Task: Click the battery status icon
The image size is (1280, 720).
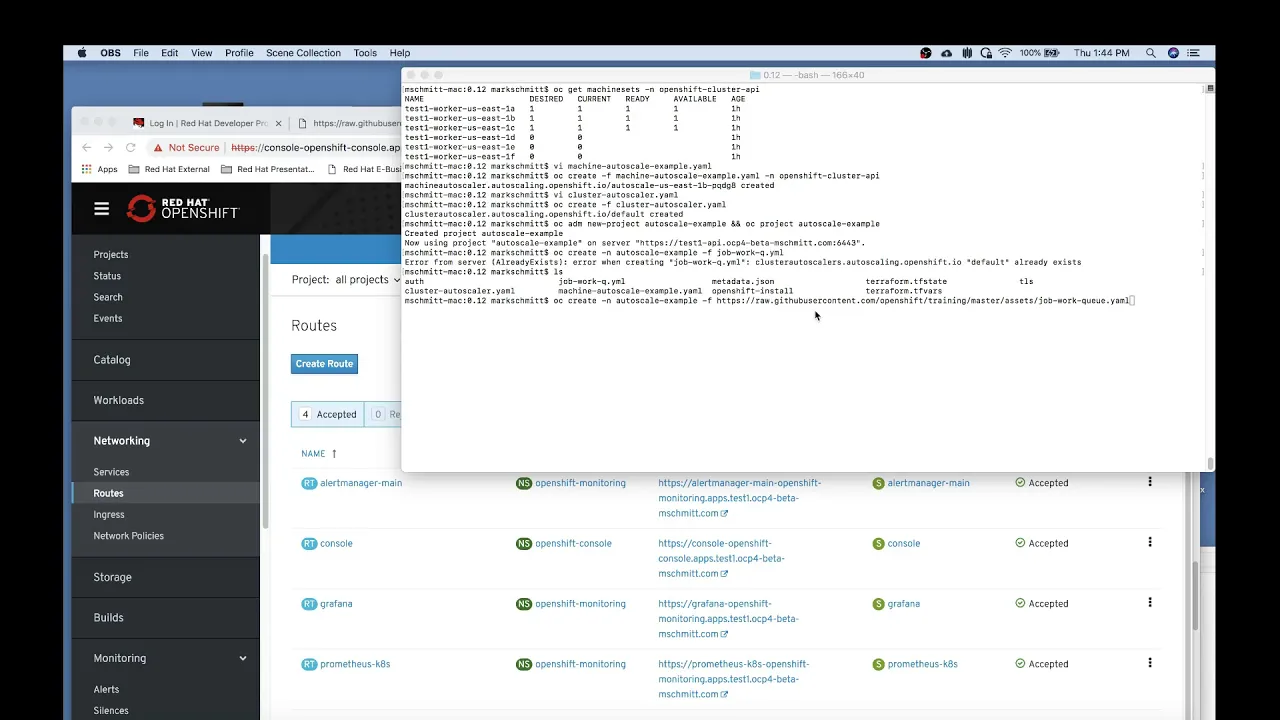Action: [1053, 53]
